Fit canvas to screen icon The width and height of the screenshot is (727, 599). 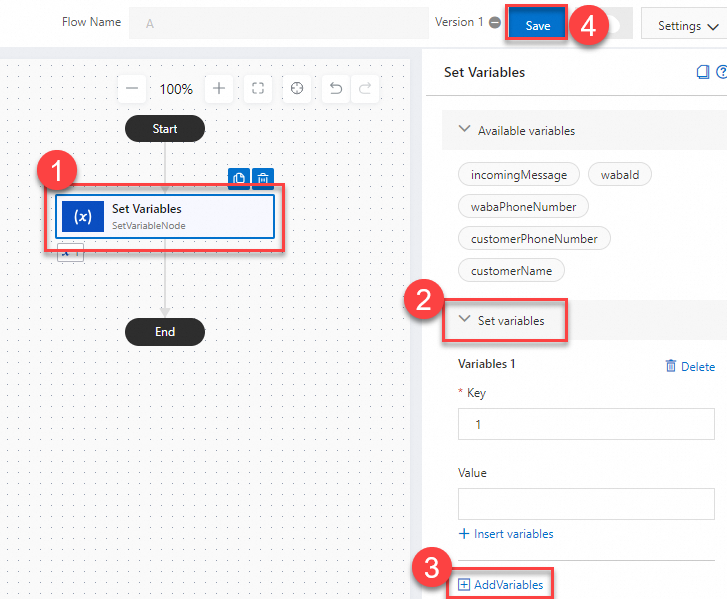258,88
